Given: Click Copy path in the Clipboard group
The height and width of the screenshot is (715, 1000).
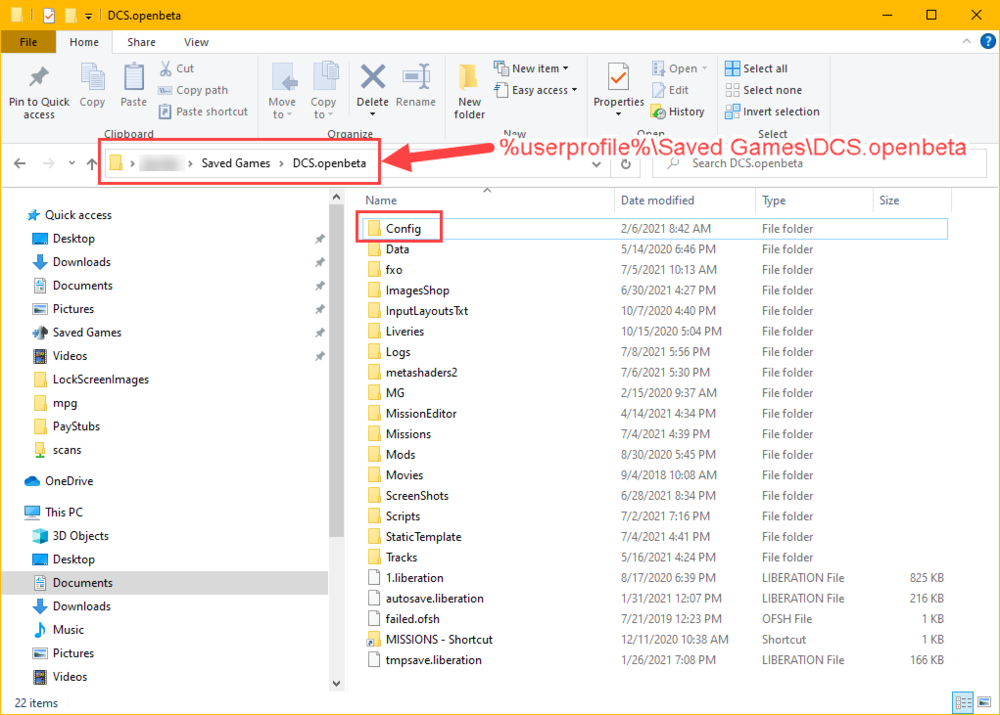Looking at the screenshot, I should click(193, 90).
